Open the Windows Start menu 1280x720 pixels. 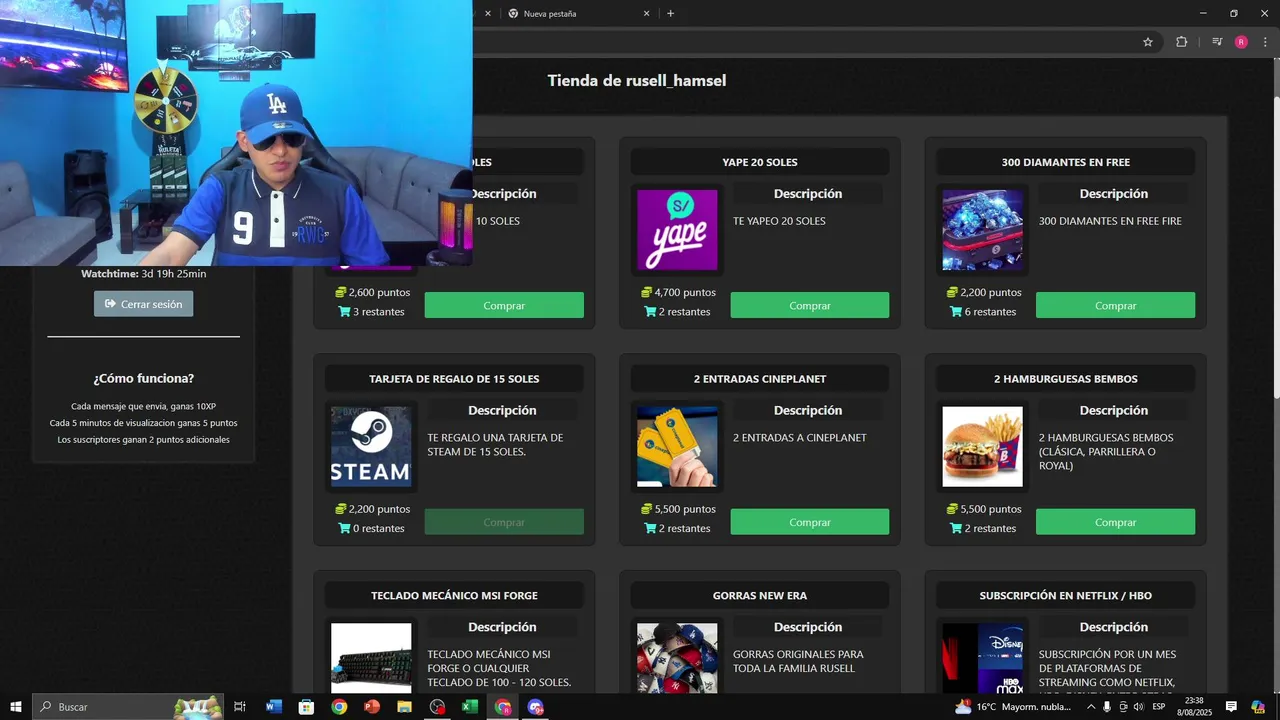[15, 707]
